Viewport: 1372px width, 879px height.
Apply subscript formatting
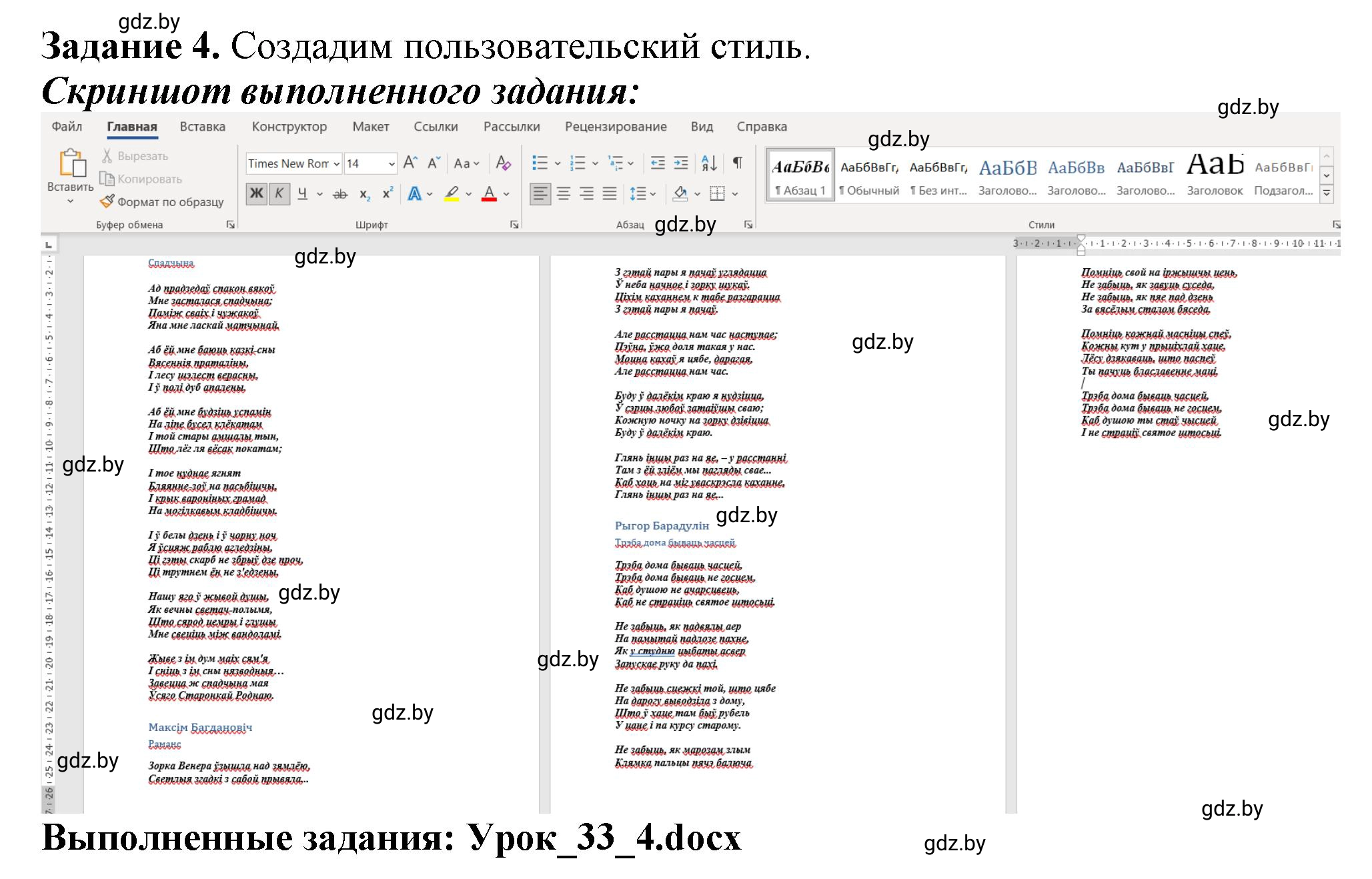pyautogui.click(x=365, y=194)
